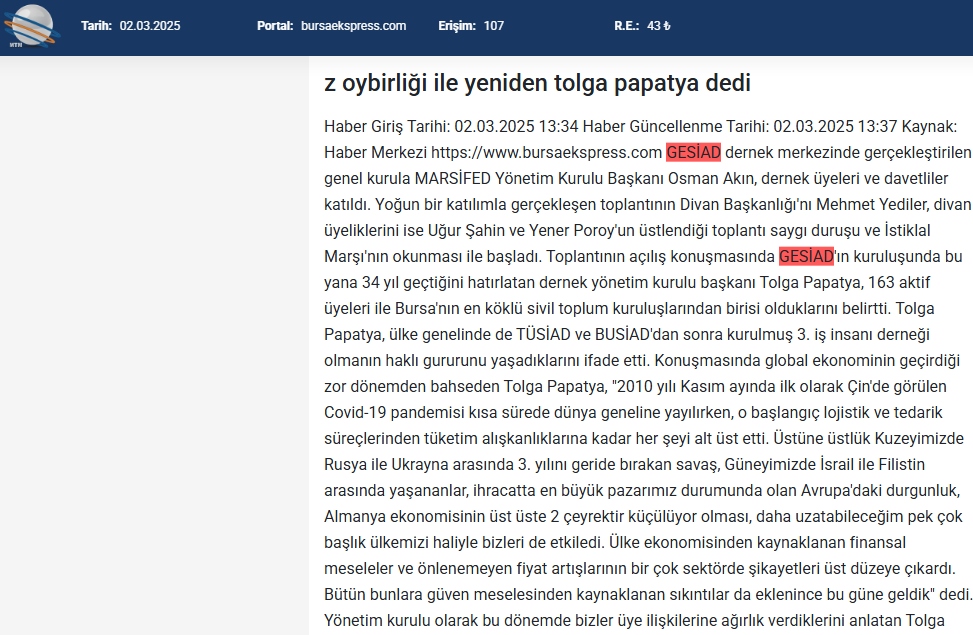Viewport: 973px width, 635px height.
Task: Select the Tarih date 02.03.2025
Action: click(x=150, y=26)
